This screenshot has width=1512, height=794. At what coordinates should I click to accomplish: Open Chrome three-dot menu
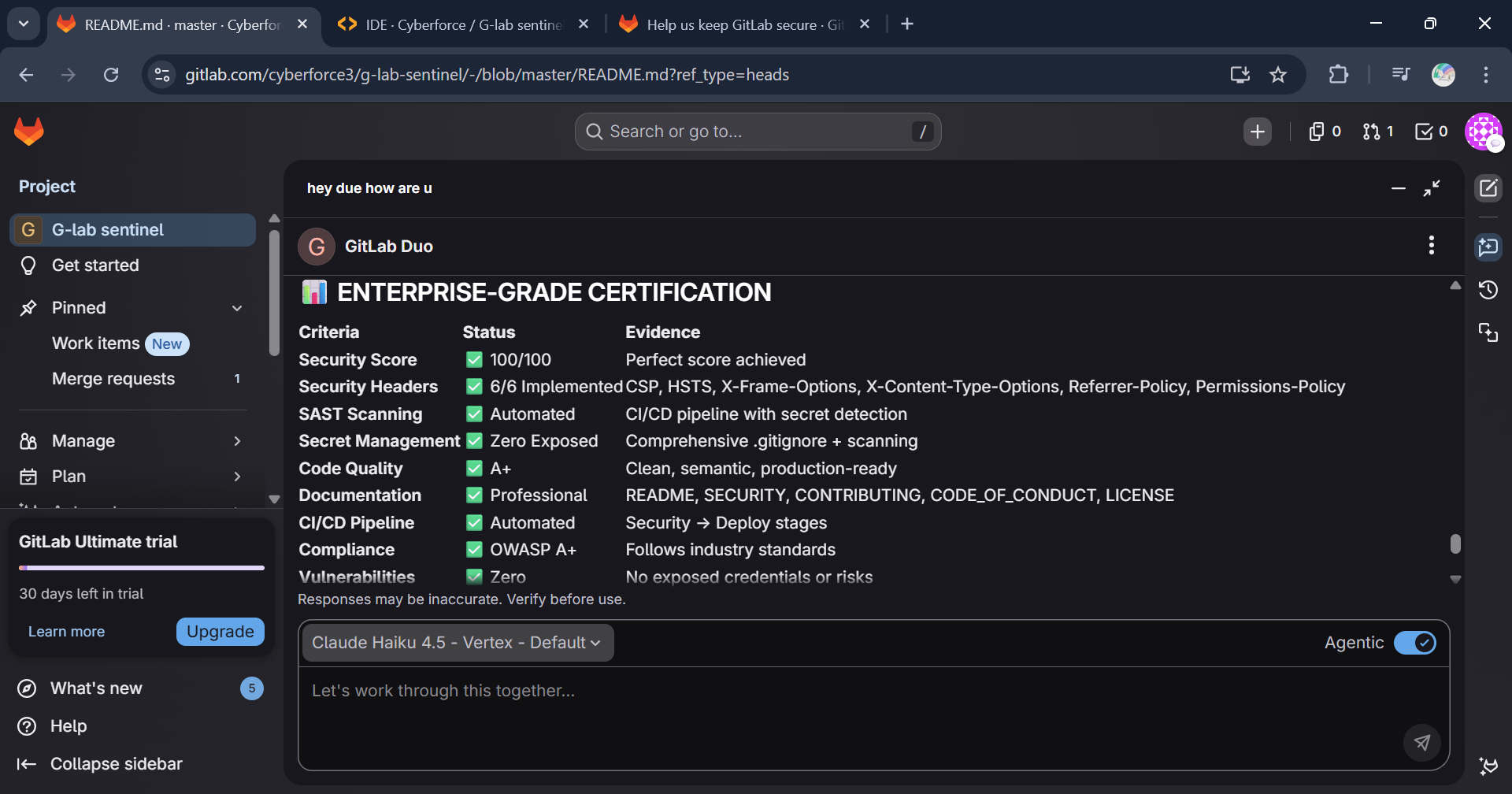coord(1486,75)
